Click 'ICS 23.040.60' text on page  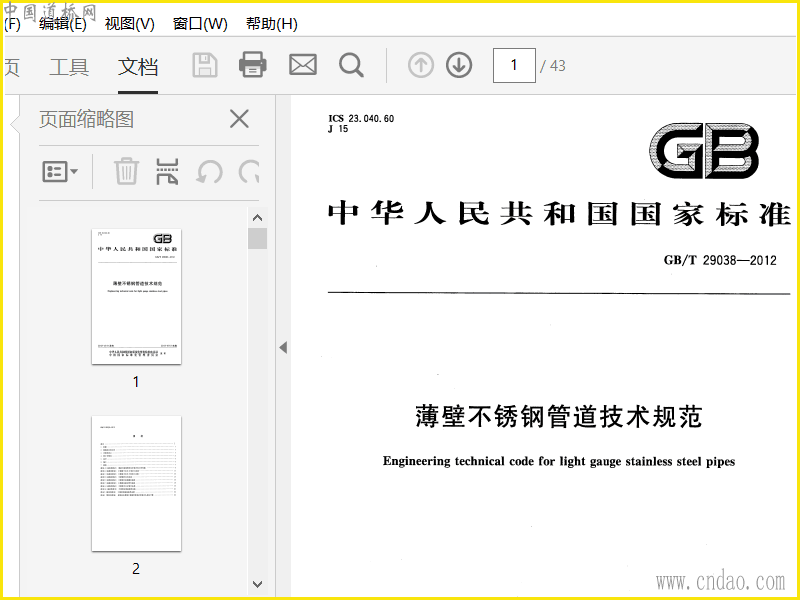pos(361,118)
